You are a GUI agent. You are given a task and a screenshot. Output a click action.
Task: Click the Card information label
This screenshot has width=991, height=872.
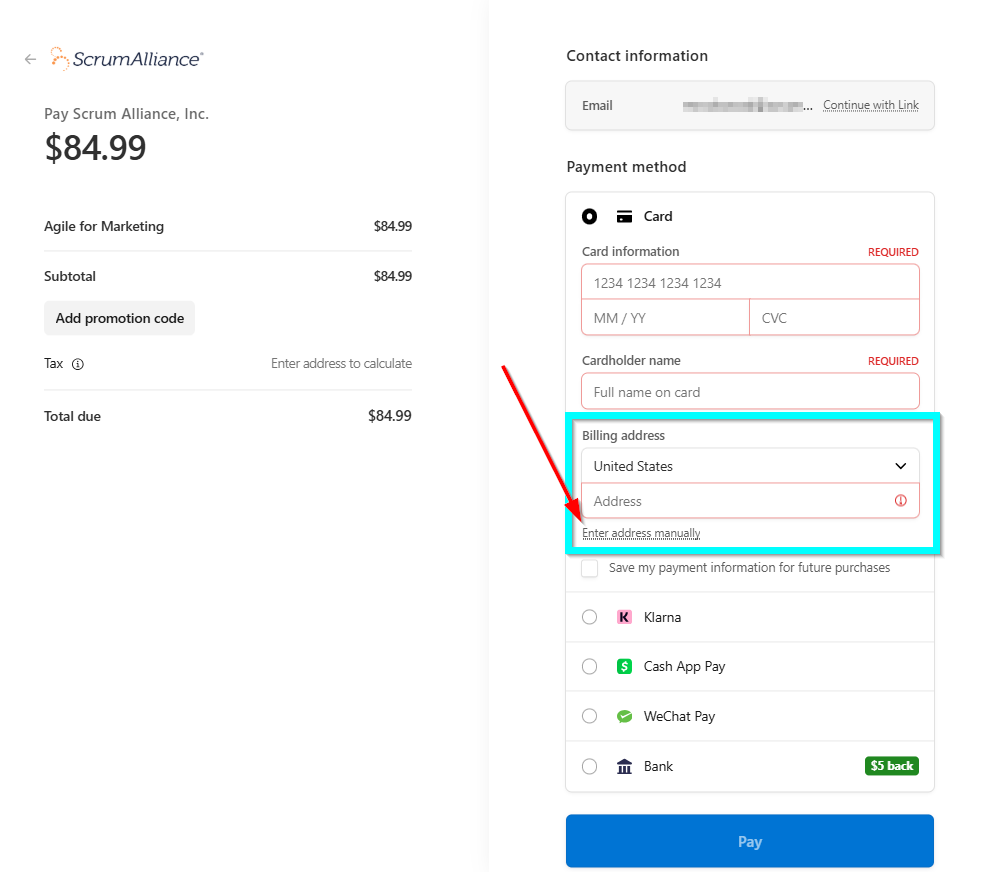click(x=631, y=251)
